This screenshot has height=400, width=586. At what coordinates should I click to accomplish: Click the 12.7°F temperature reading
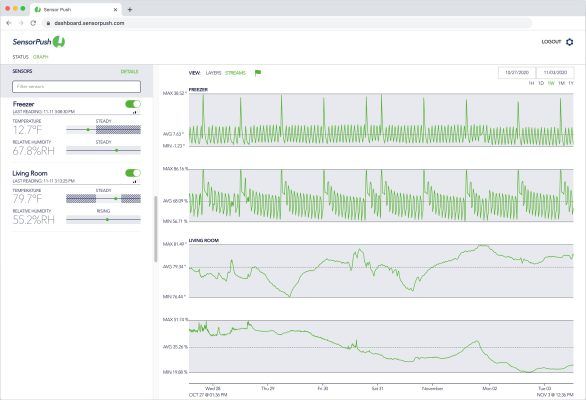(x=27, y=130)
